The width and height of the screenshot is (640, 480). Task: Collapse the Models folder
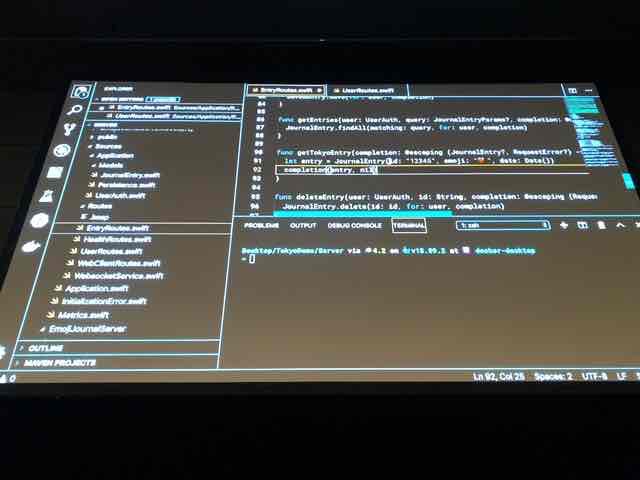coord(109,165)
